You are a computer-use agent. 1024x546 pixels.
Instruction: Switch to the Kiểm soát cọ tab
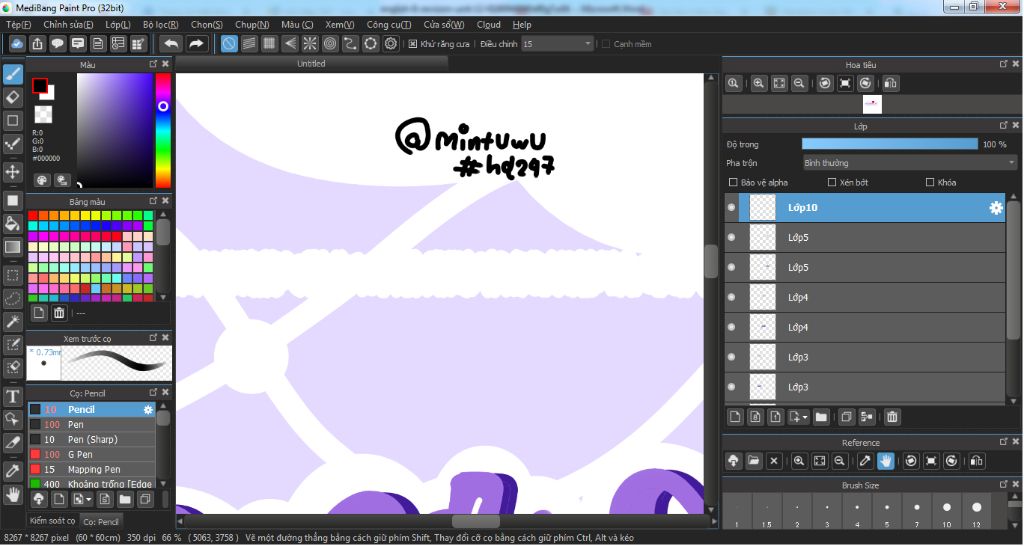coord(52,521)
